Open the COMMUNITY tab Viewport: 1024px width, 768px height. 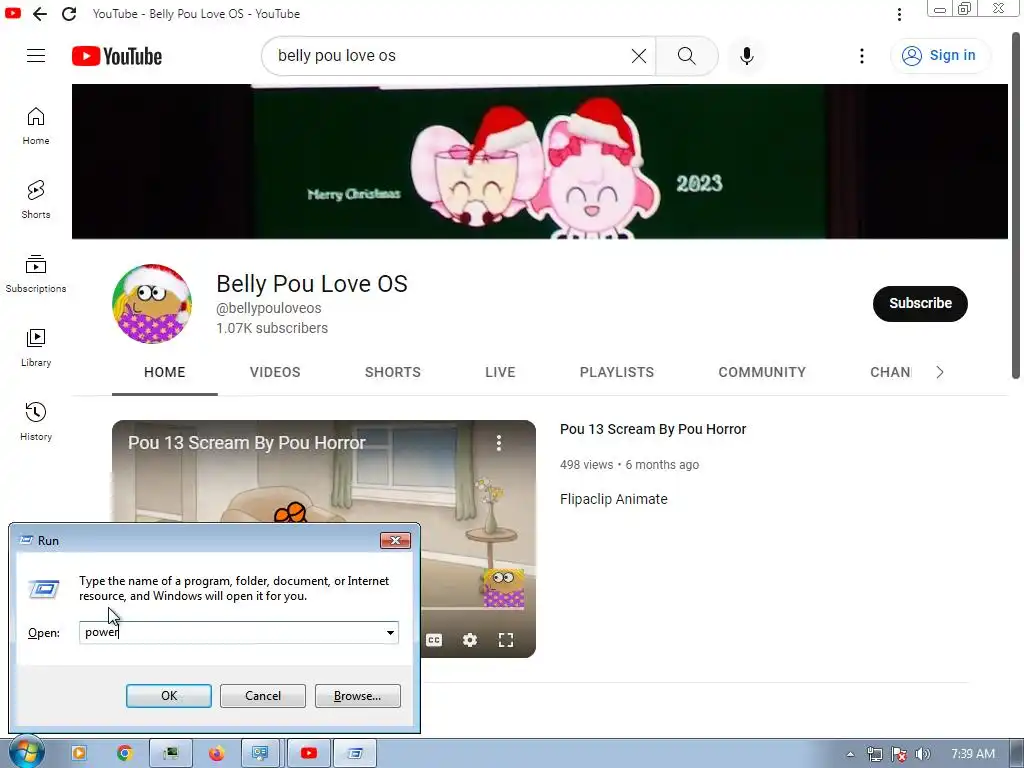coord(762,372)
